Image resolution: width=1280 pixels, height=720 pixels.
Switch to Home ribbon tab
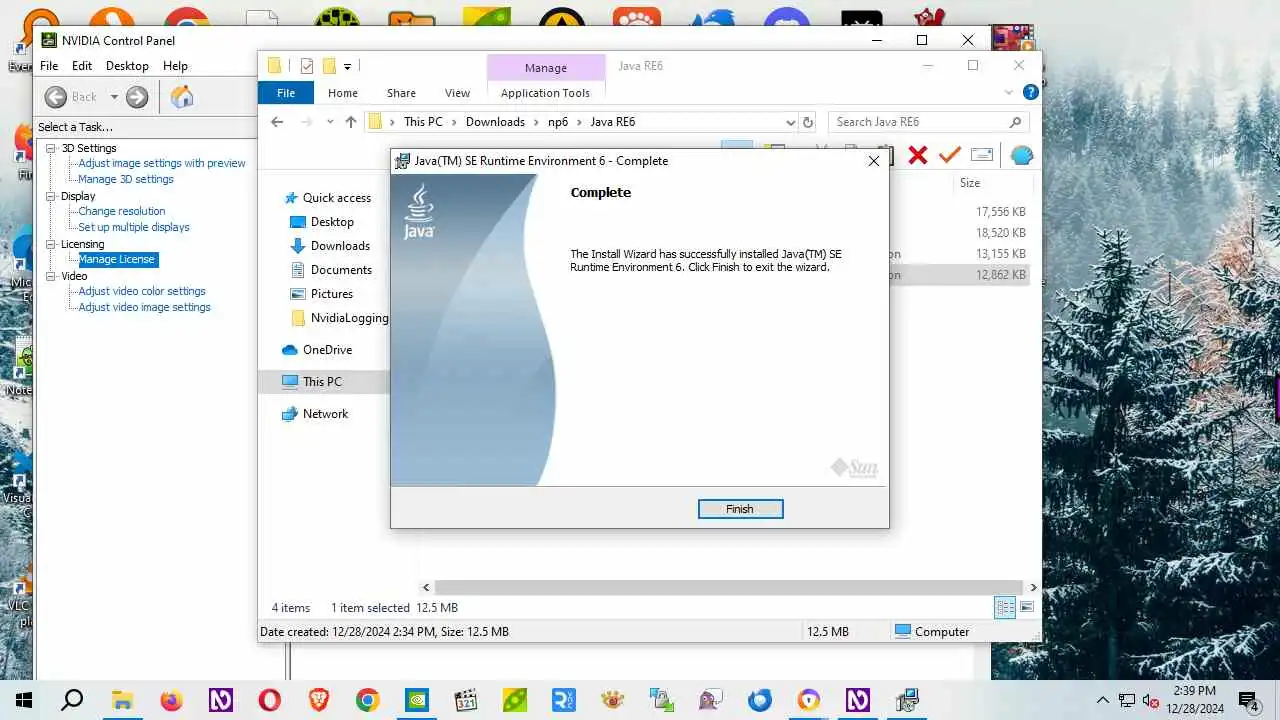click(x=343, y=93)
